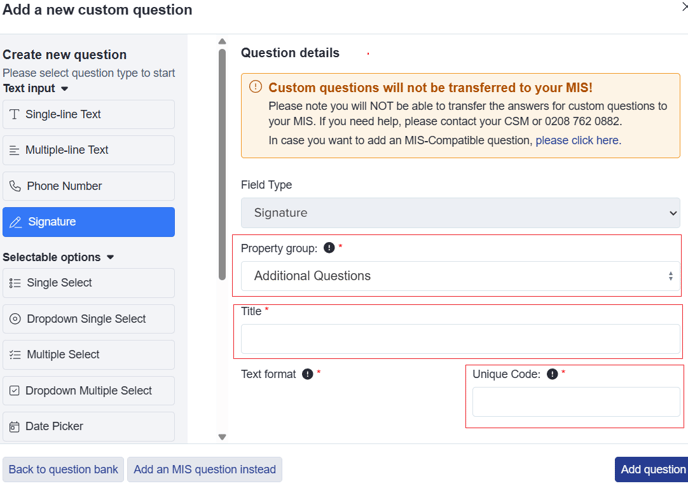The height and width of the screenshot is (493, 688).
Task: Click the scrollbar down arrow
Action: tap(222, 437)
